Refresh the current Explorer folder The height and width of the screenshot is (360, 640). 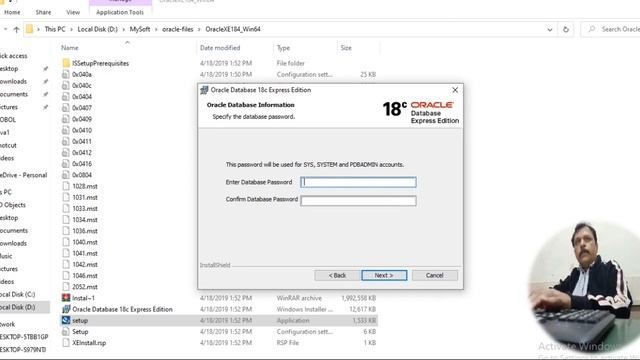[x=566, y=29]
